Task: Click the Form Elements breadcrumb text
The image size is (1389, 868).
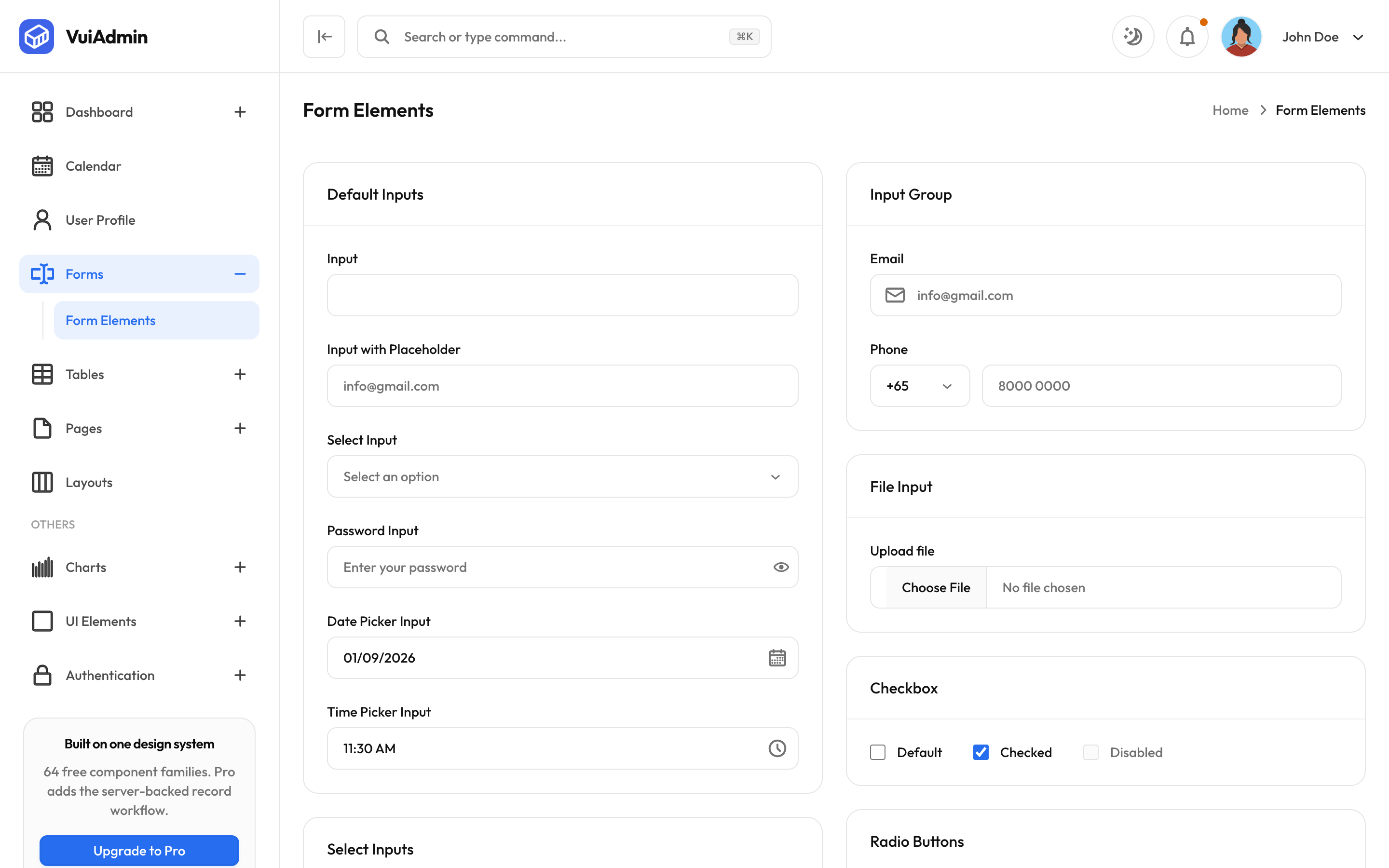Action: point(1320,110)
